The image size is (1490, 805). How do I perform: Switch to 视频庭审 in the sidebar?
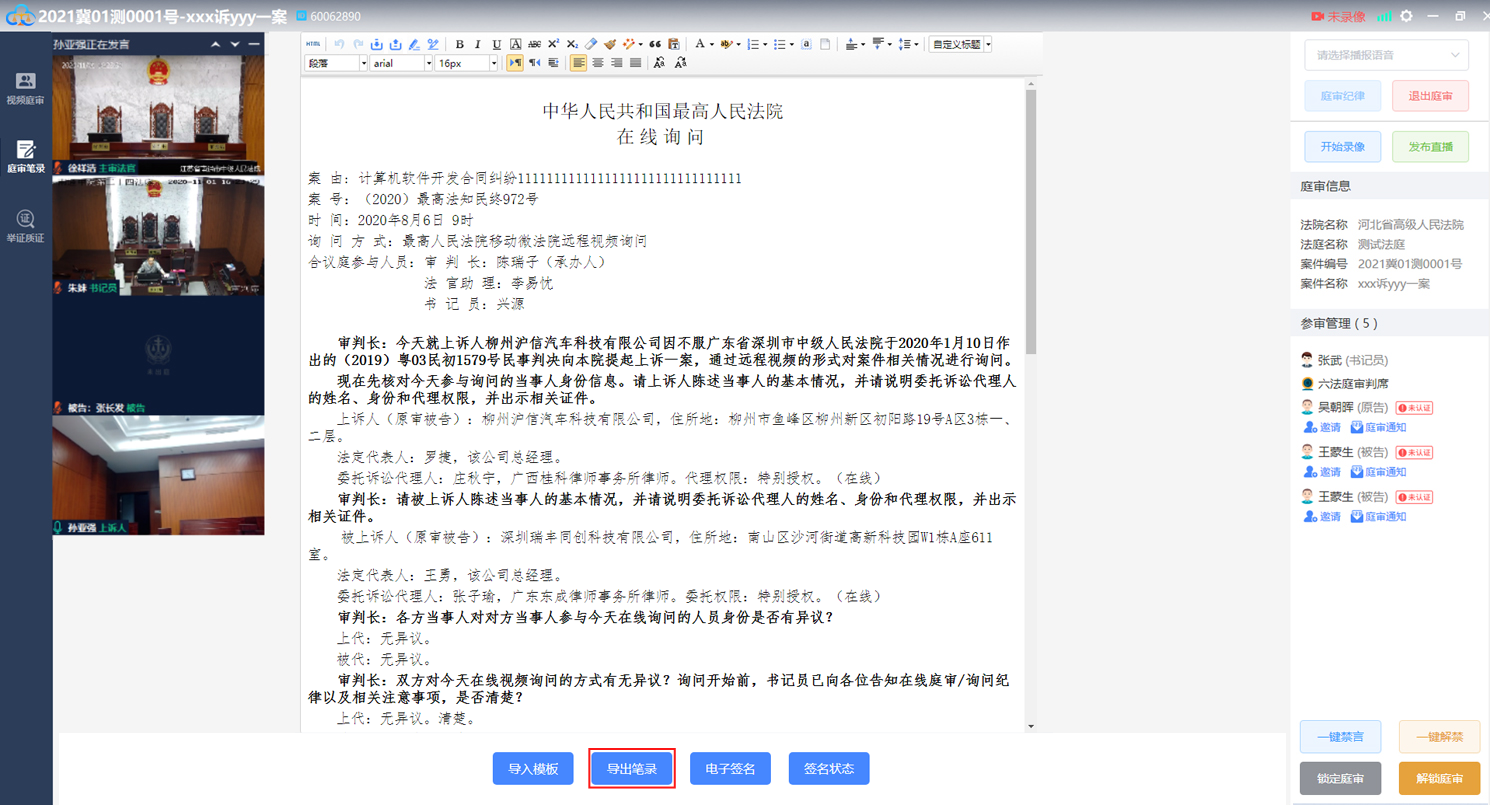point(25,89)
